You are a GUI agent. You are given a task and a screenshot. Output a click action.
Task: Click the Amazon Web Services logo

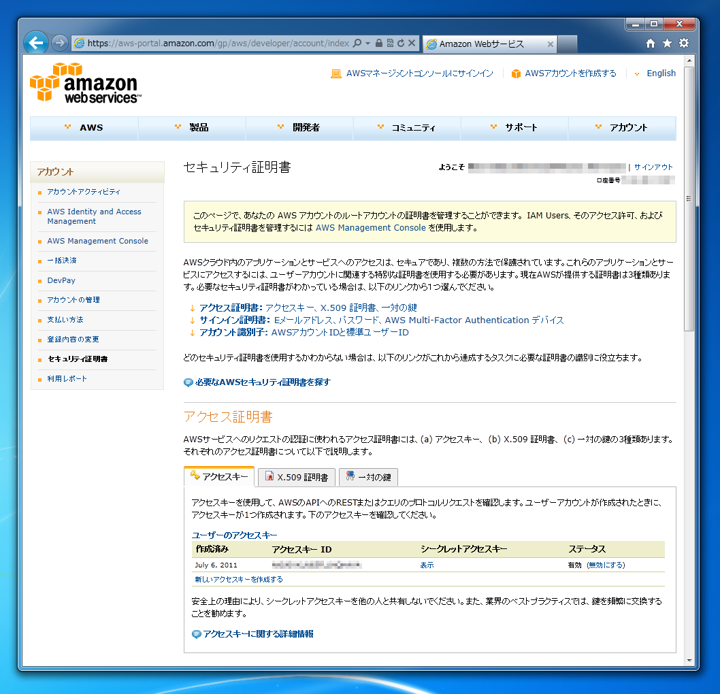click(x=85, y=83)
